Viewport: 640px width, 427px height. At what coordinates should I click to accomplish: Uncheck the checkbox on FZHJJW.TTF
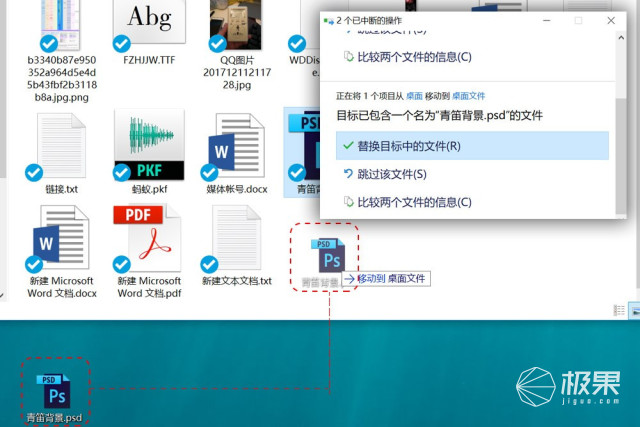click(122, 44)
